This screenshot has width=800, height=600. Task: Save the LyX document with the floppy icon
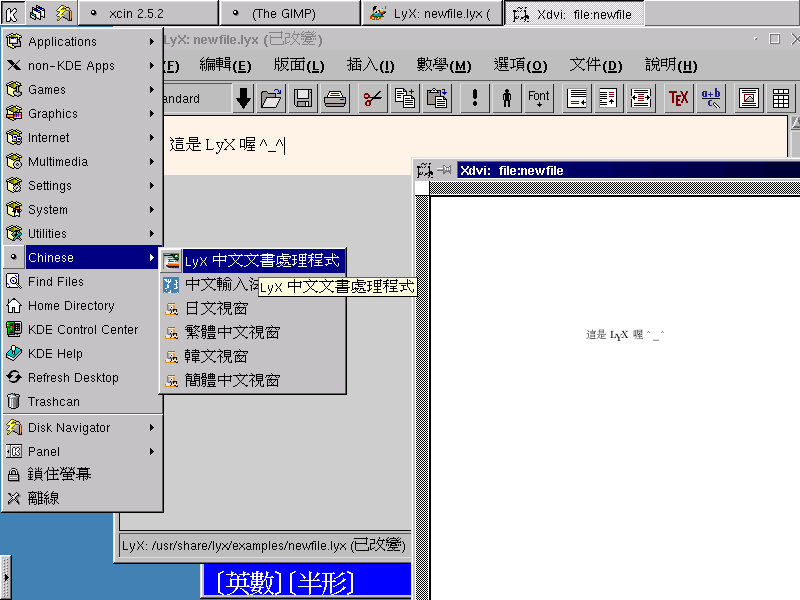303,98
